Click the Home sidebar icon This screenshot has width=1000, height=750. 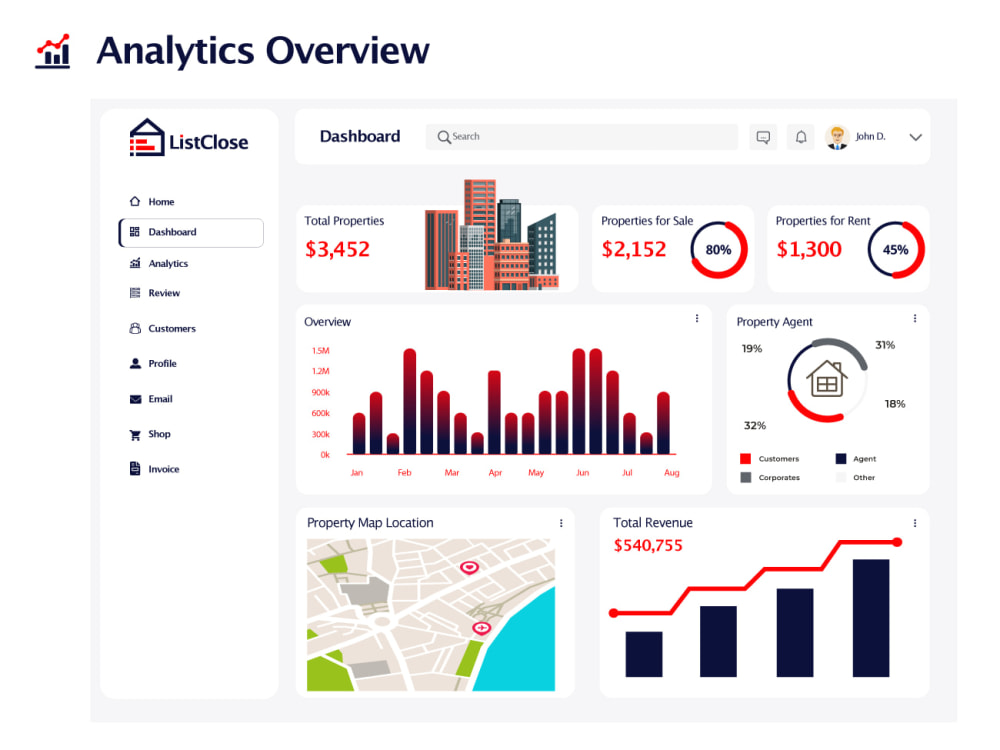(x=135, y=202)
